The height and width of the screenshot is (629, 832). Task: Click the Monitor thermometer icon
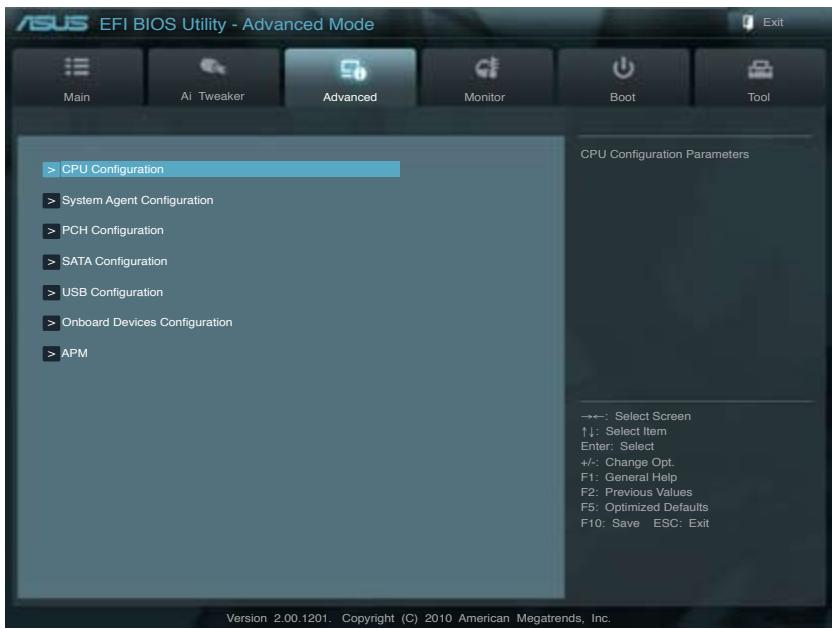(487, 67)
